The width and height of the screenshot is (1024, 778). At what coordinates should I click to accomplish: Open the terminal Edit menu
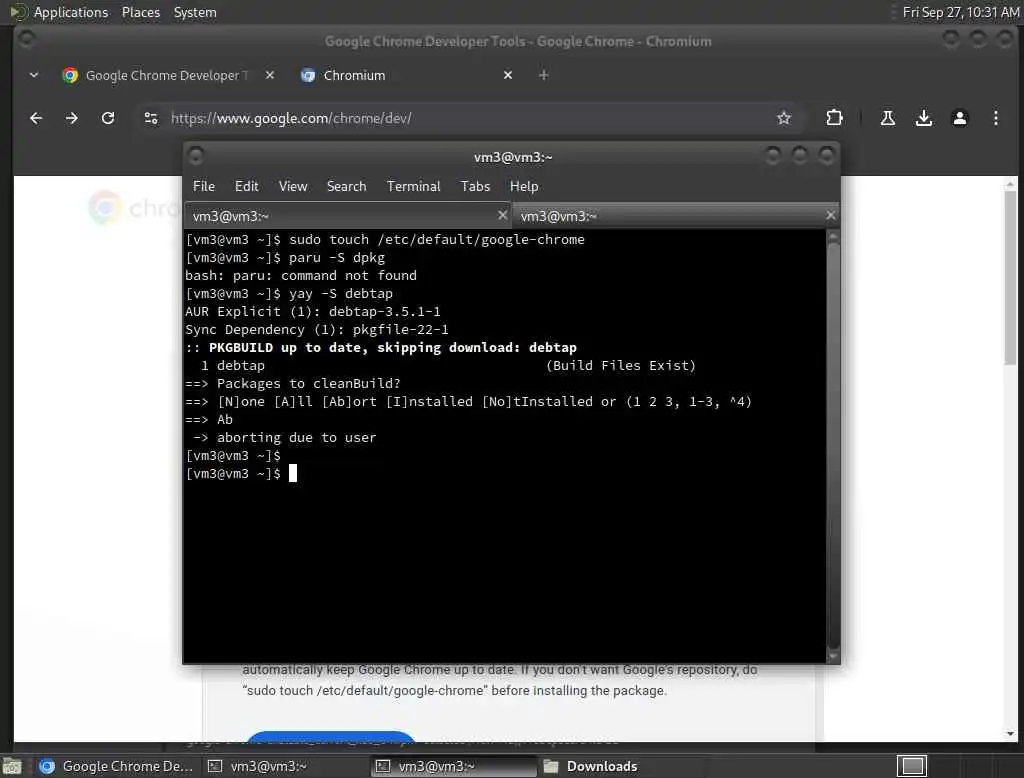click(x=246, y=186)
